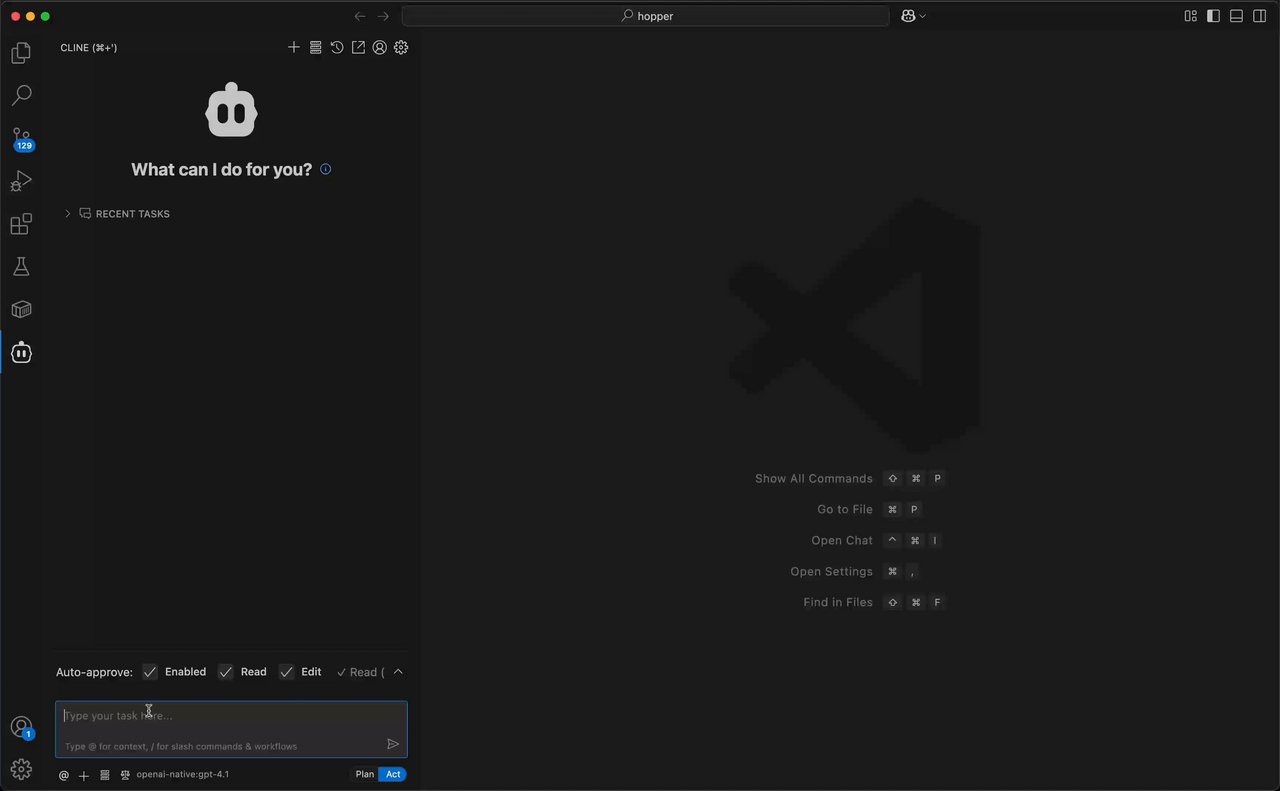Go back with title bar left arrow
The image size is (1280, 791).
coord(360,16)
